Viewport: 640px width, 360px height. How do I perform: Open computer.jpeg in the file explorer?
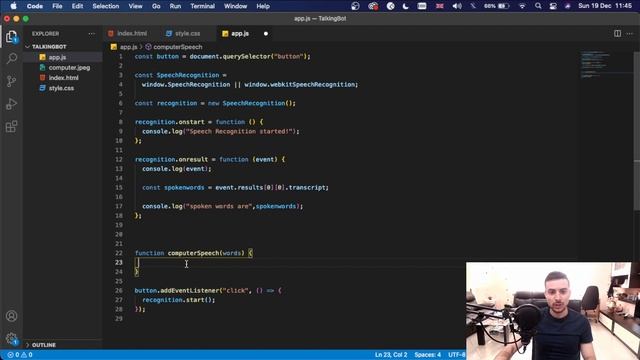point(69,67)
